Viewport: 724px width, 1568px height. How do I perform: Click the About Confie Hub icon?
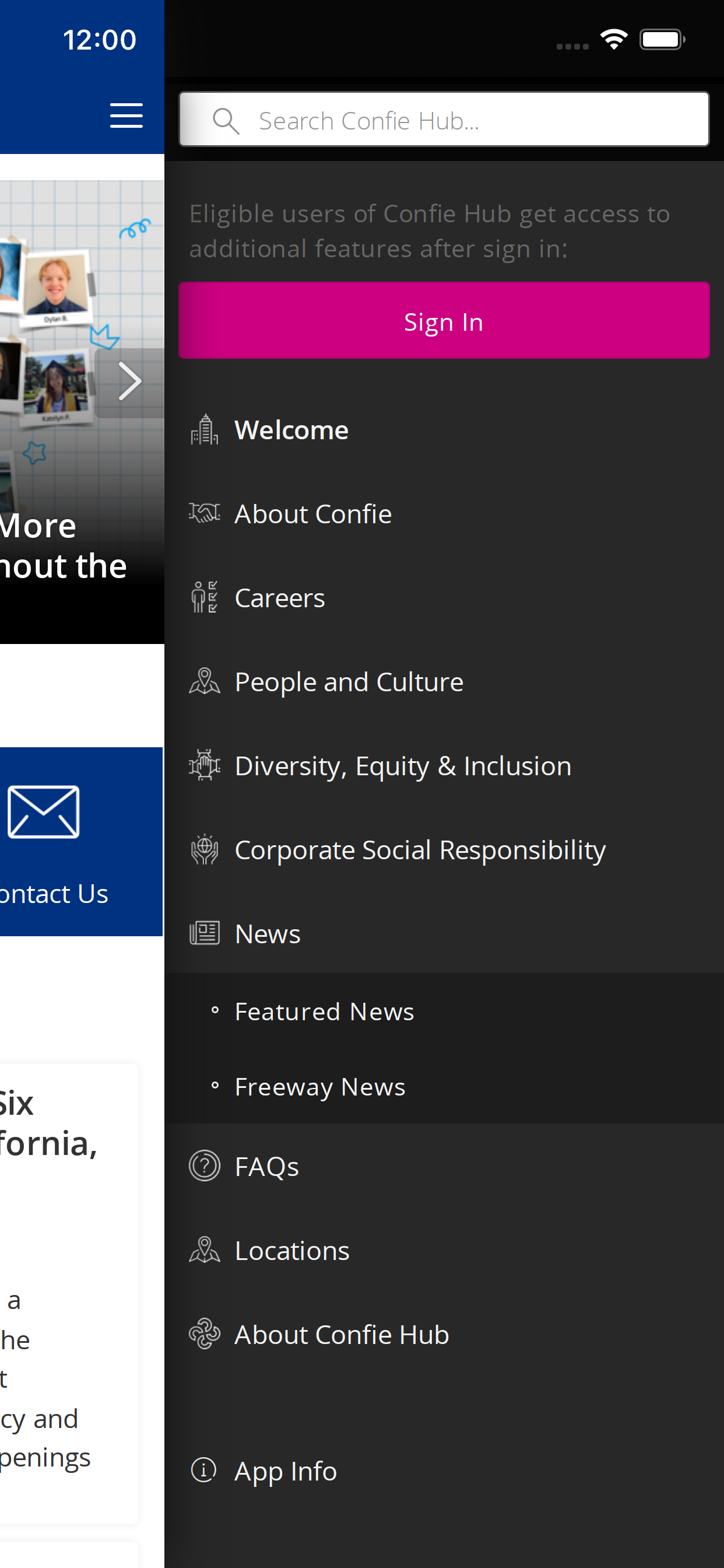[204, 1333]
